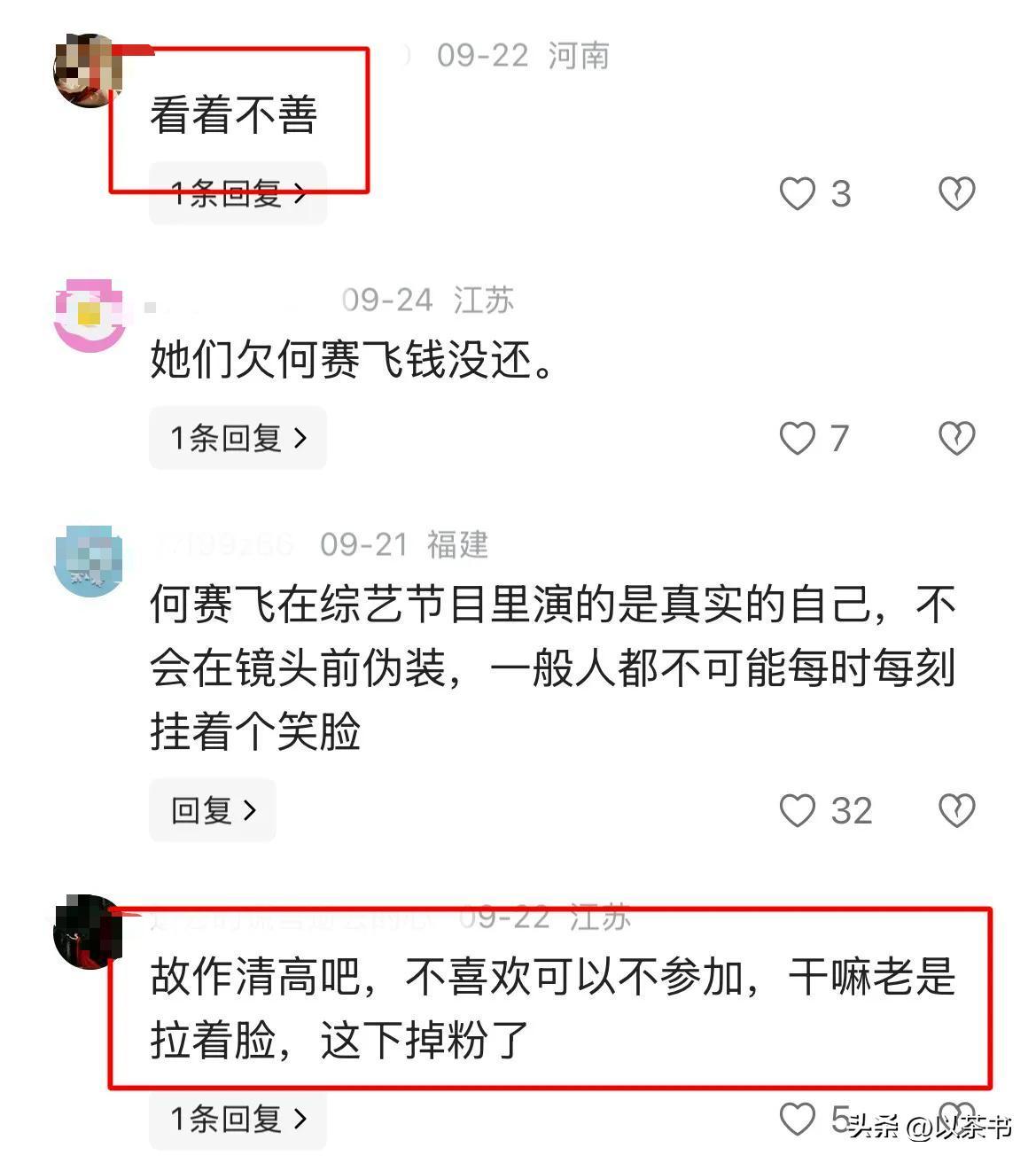
Task: Expand 1条回复 under '她们欠何赛飞钱没还'
Action: (238, 438)
